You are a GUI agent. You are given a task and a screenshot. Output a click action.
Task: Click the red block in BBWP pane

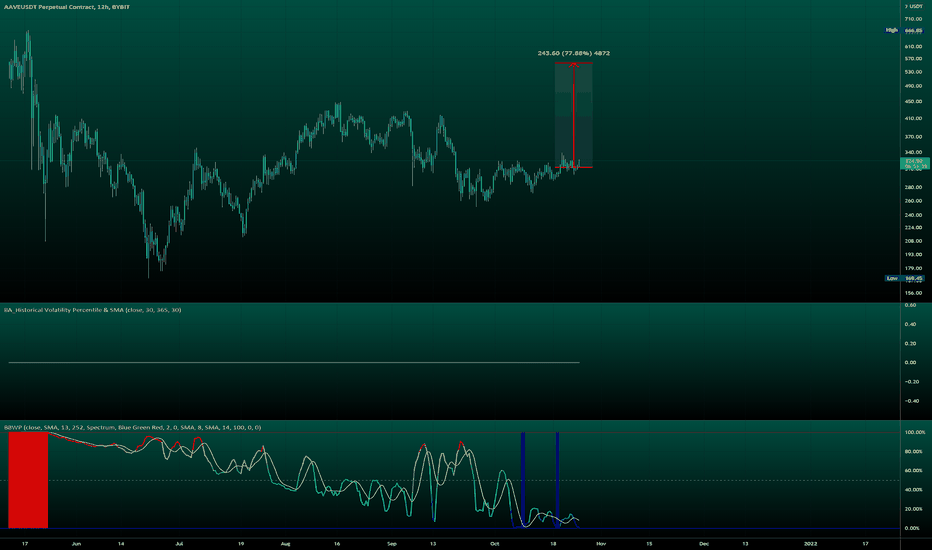click(x=28, y=480)
